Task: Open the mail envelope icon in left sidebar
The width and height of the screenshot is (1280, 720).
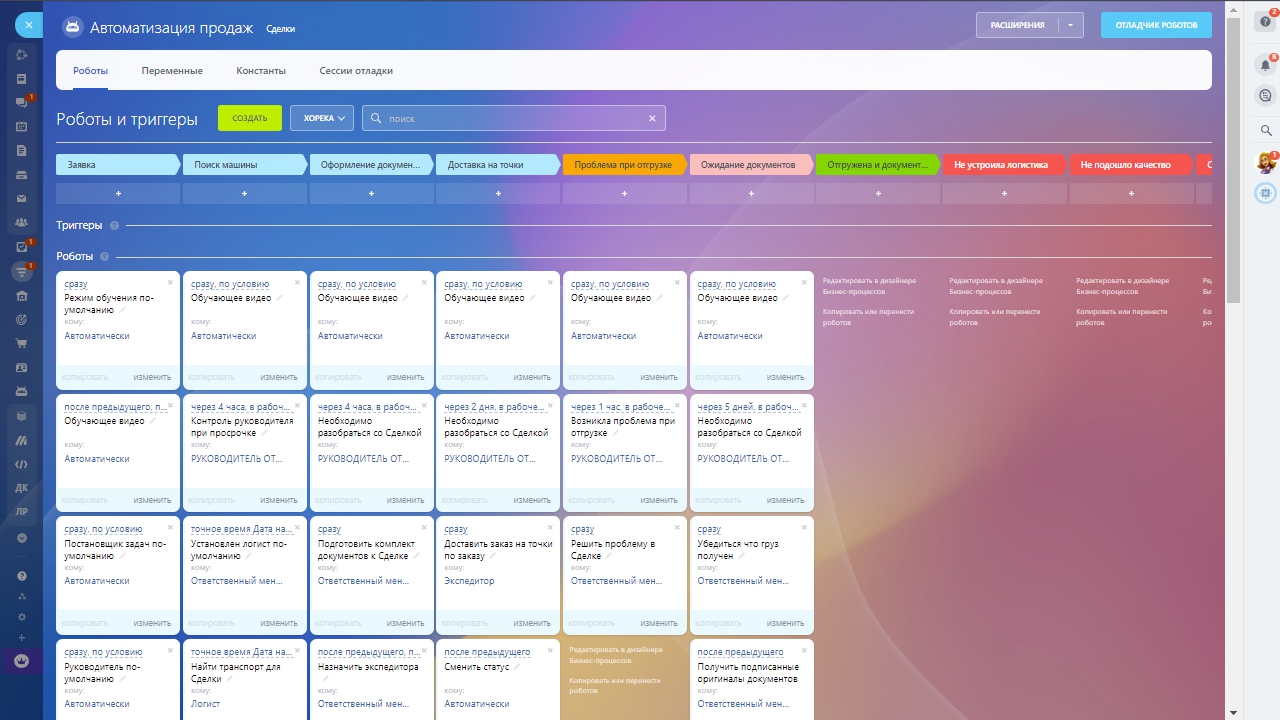Action: pos(21,199)
